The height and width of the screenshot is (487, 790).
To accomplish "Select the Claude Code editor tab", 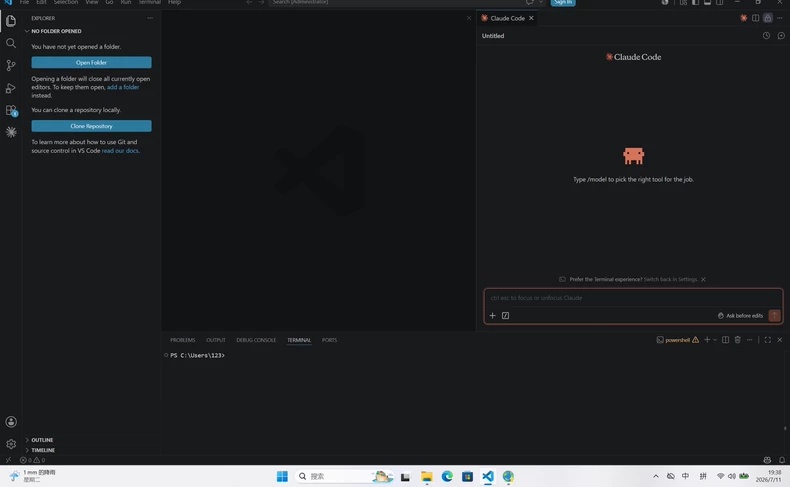I will click(x=507, y=18).
